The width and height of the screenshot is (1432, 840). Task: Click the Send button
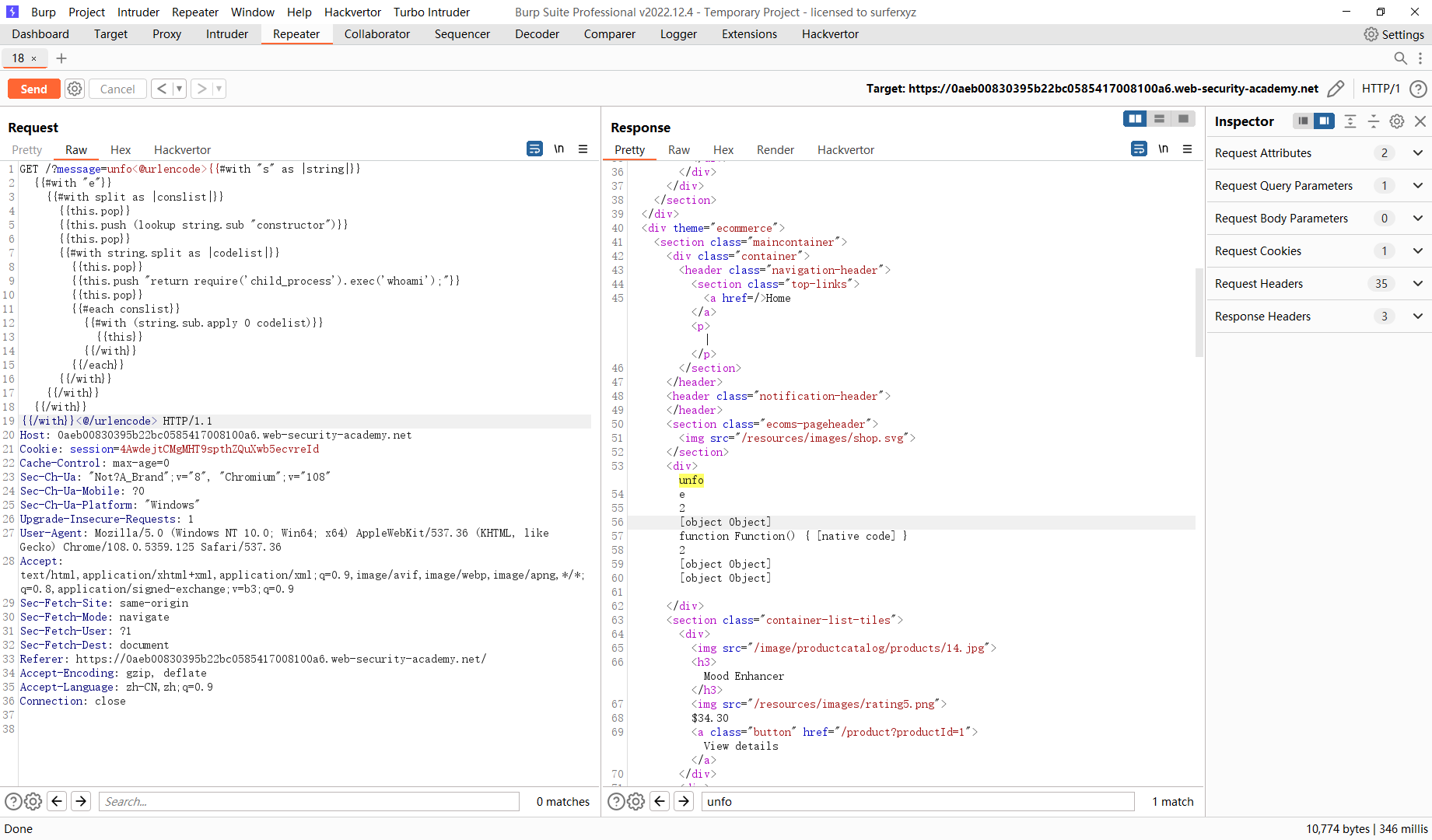point(33,89)
